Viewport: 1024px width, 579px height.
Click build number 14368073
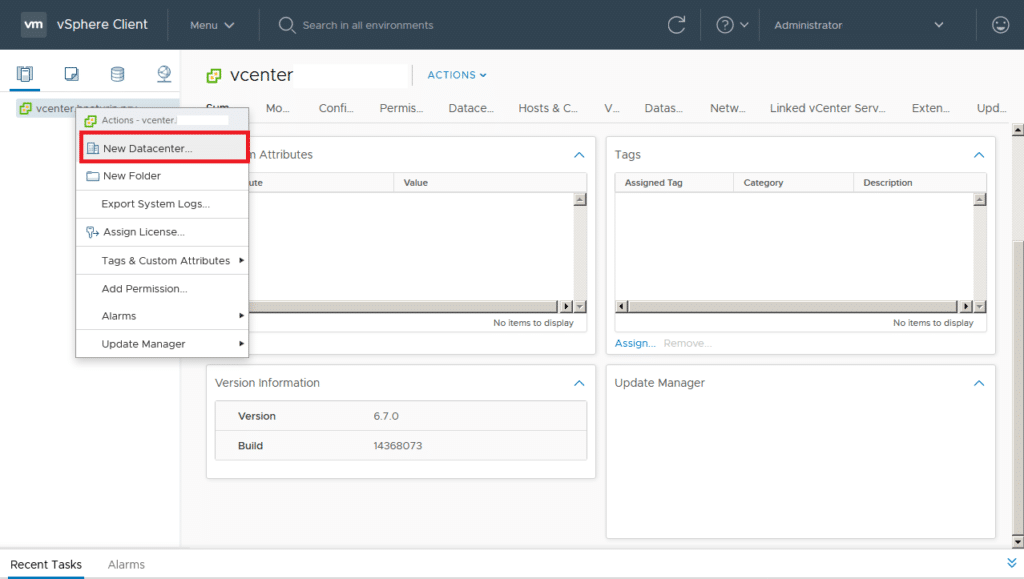[398, 446]
